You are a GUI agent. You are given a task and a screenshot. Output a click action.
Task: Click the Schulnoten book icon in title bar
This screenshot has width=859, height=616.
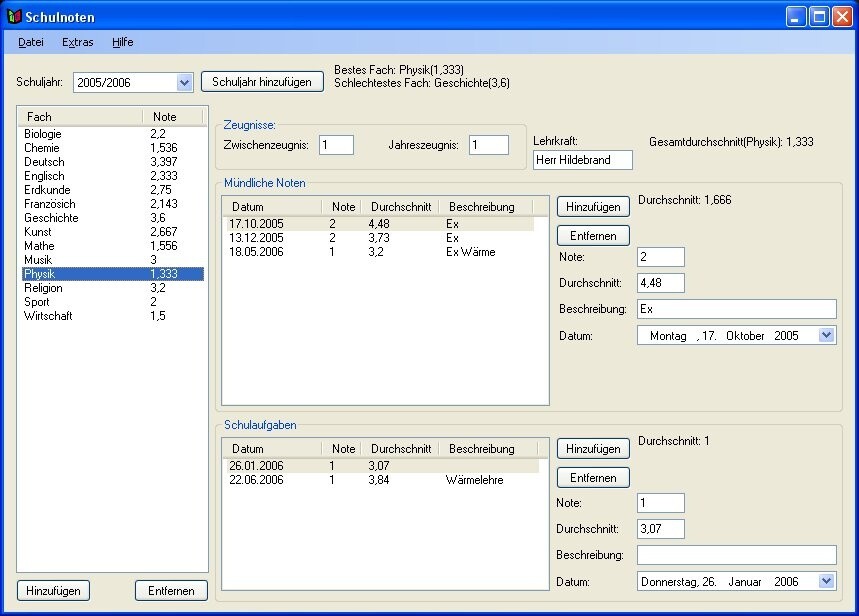[14, 17]
